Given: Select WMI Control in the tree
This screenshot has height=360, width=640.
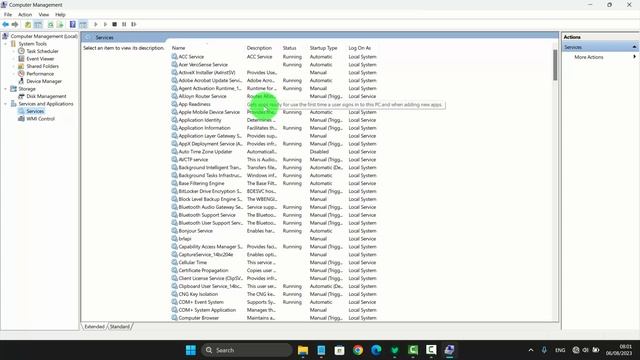Looking at the screenshot, I should [x=40, y=119].
